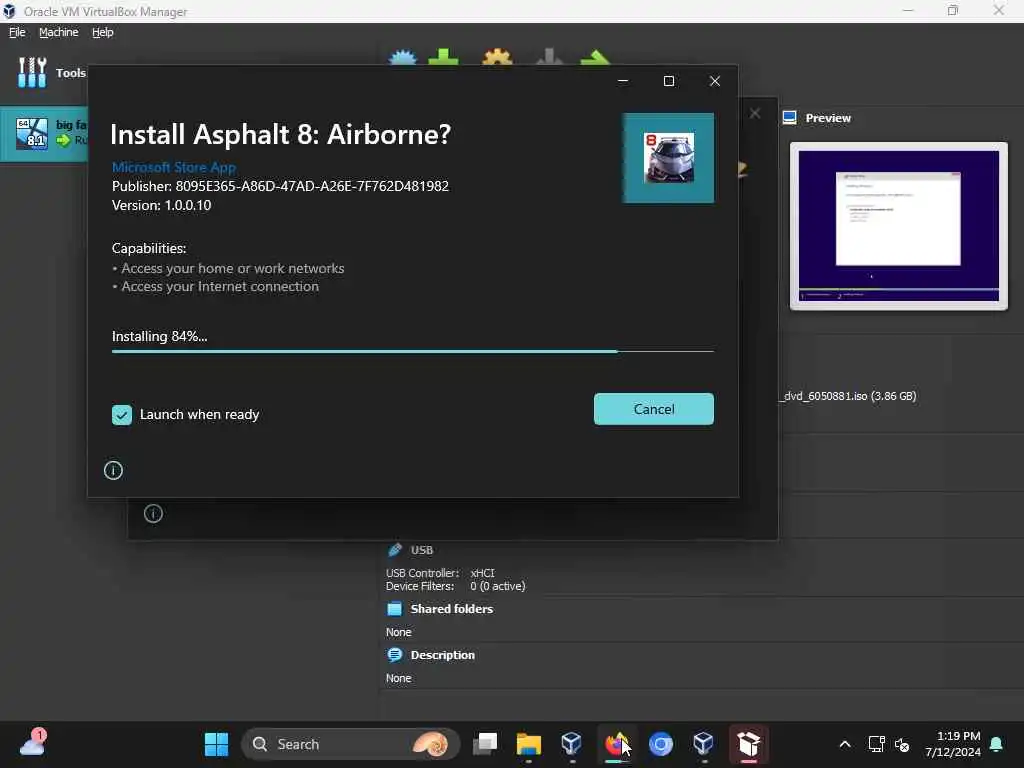Open Task View from taskbar
Viewport: 1024px width, 768px height.
pos(485,744)
